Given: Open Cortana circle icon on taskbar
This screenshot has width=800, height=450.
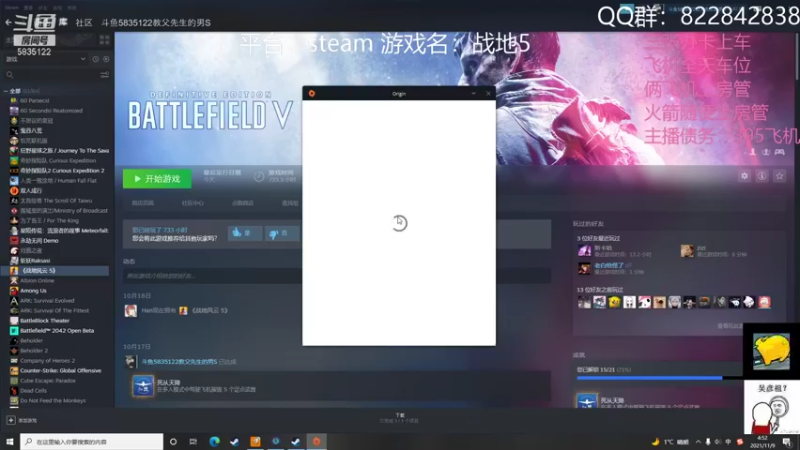Looking at the screenshot, I should (173, 441).
